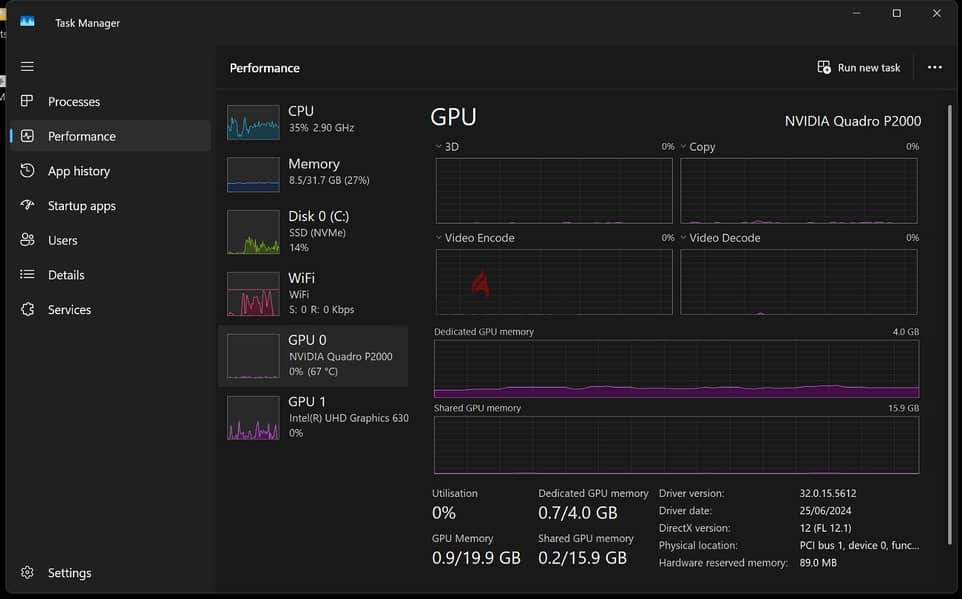The width and height of the screenshot is (962, 599).
Task: Click the Video Decode usage graph
Action: [799, 282]
